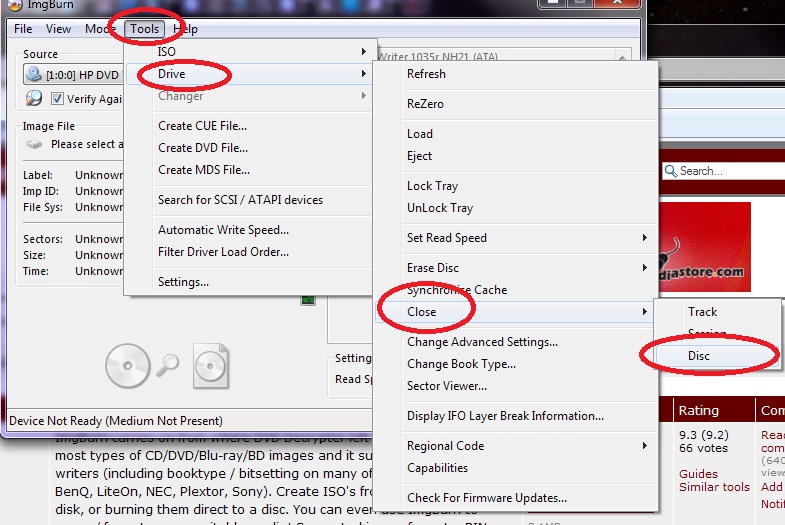Click the small green monitor icon
This screenshot has height=525, width=785.
click(x=308, y=300)
